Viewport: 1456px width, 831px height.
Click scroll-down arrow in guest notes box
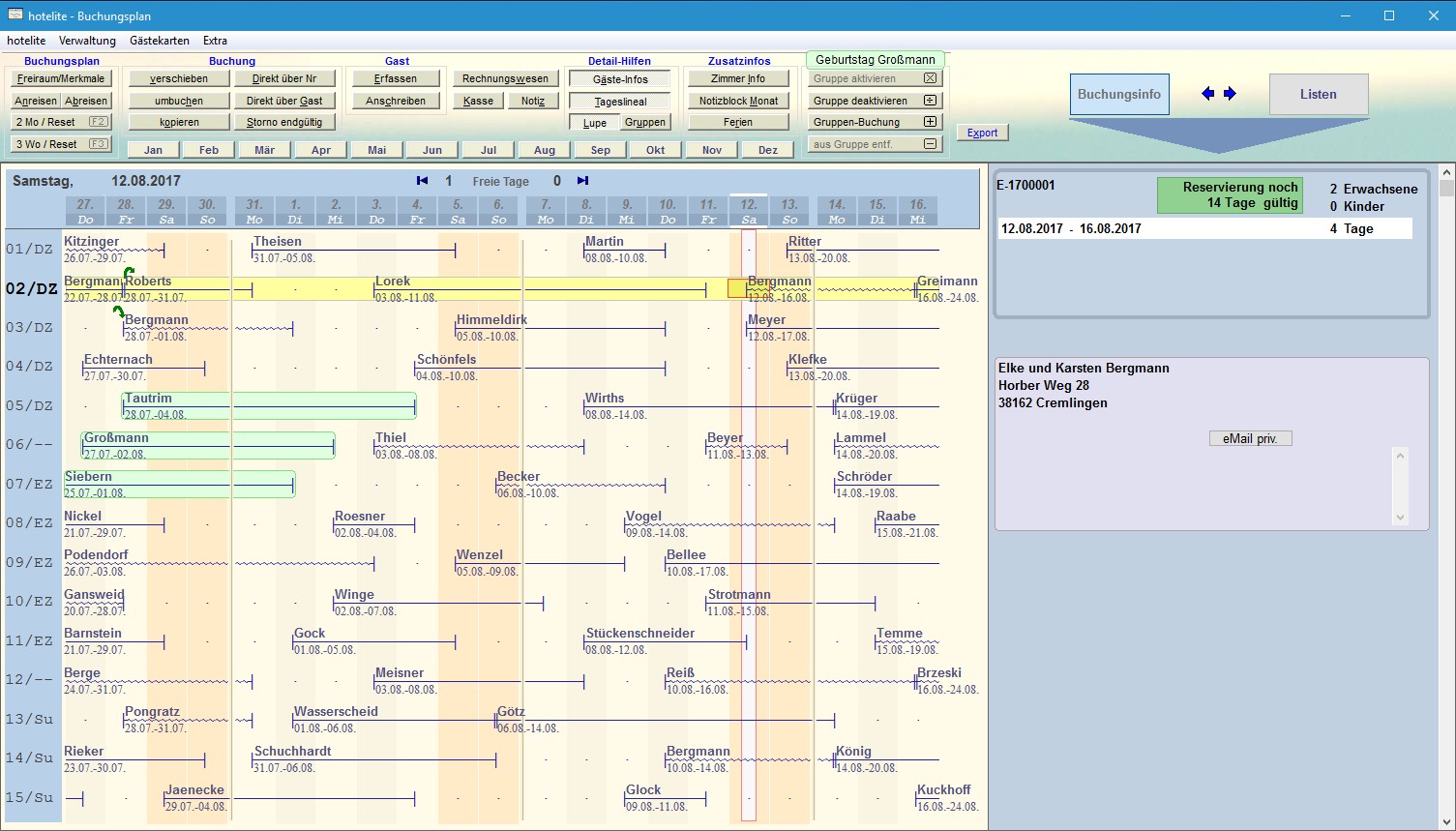coord(1400,518)
